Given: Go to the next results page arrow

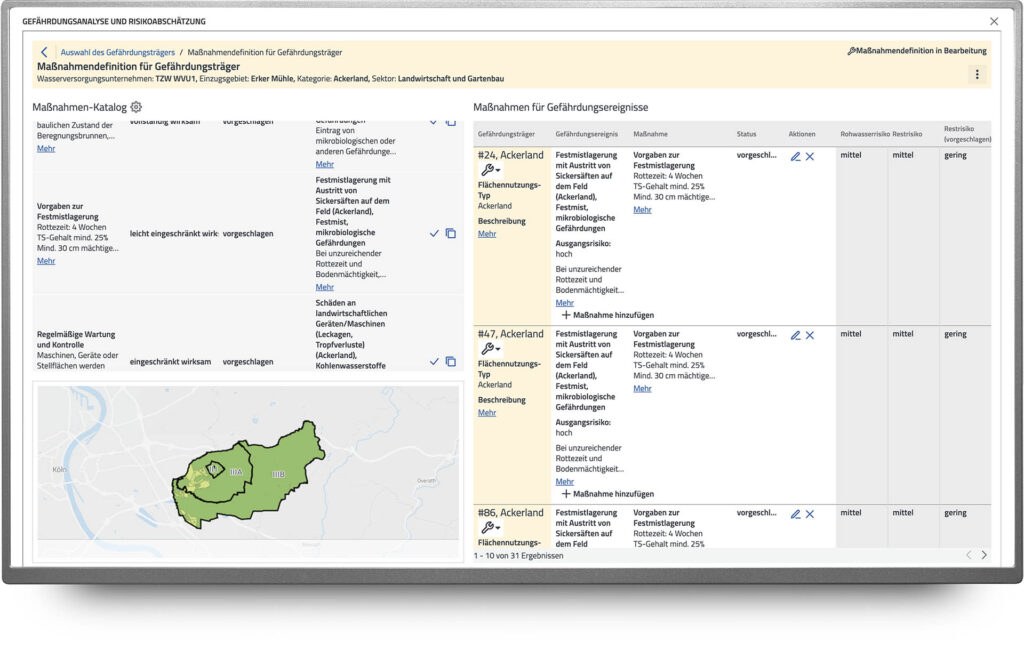Looking at the screenshot, I should pyautogui.click(x=984, y=555).
